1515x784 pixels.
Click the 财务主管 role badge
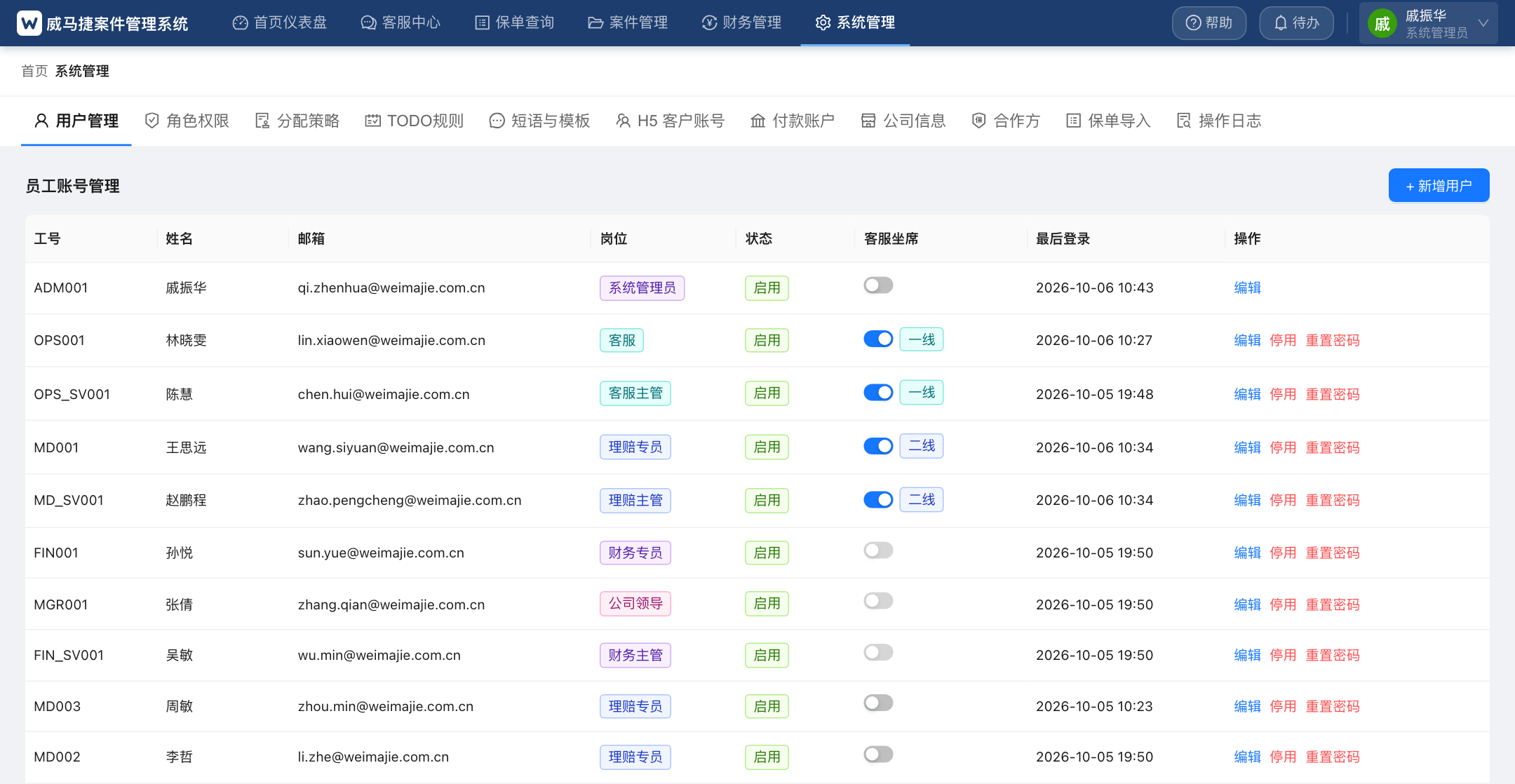(x=635, y=655)
